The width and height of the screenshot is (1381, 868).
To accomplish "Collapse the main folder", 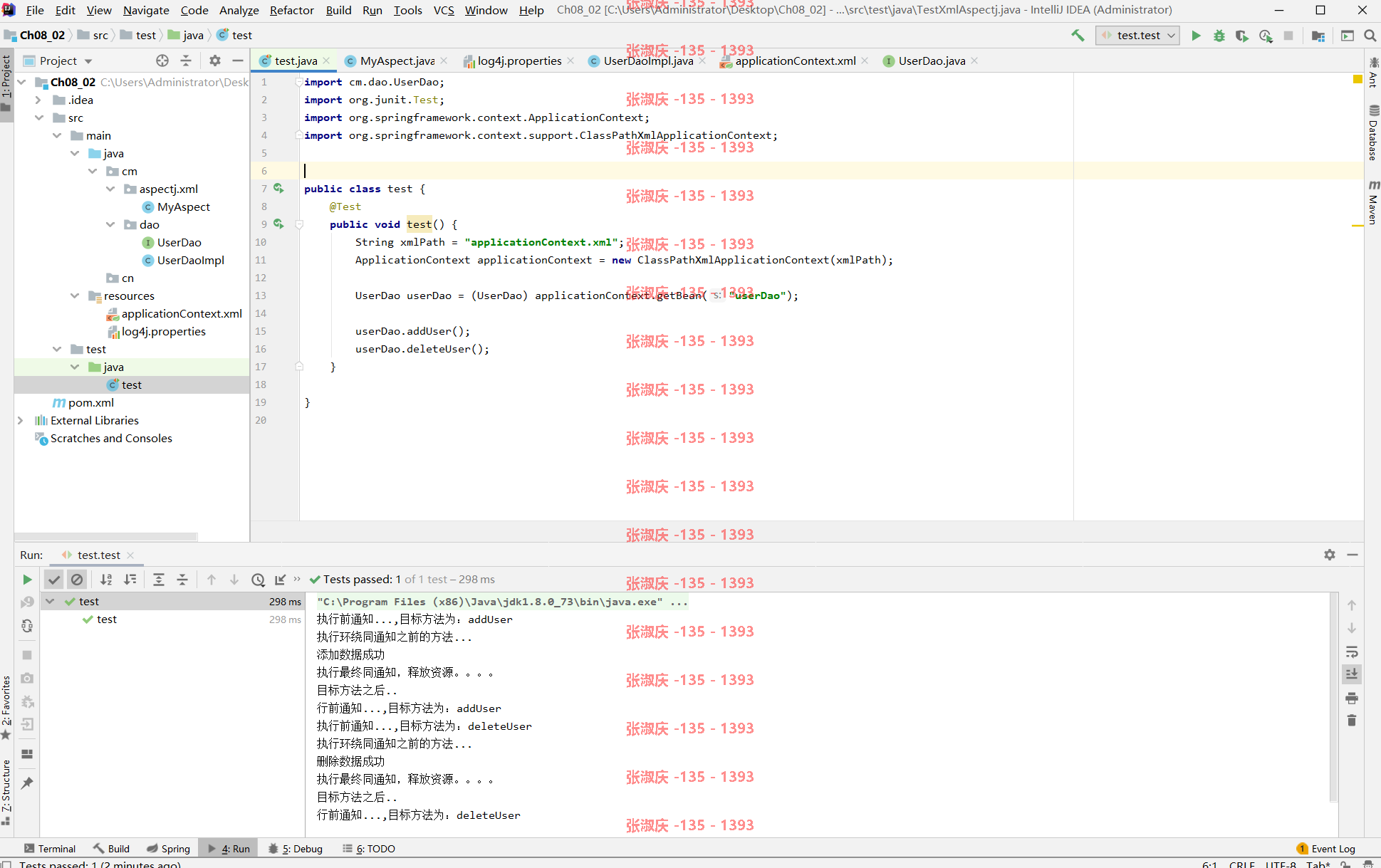I will pos(57,135).
